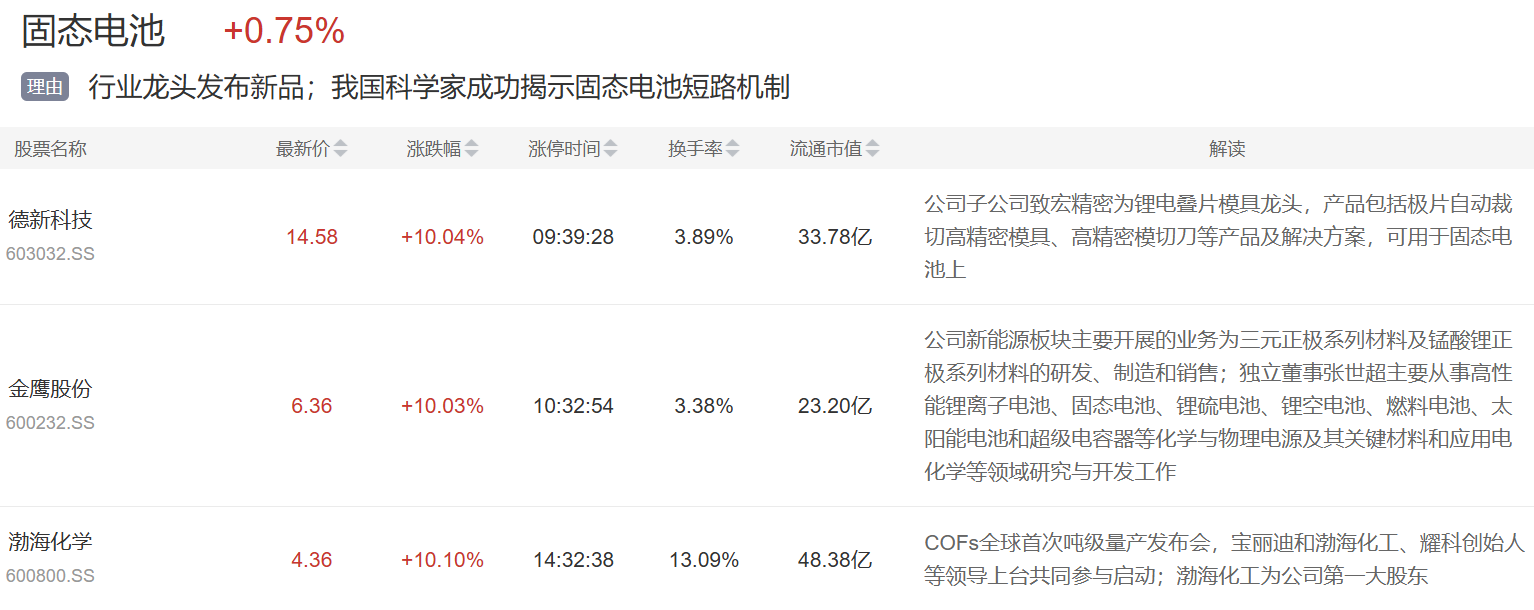Click the sector reason headline text
1534x610 pixels.
[x=439, y=88]
